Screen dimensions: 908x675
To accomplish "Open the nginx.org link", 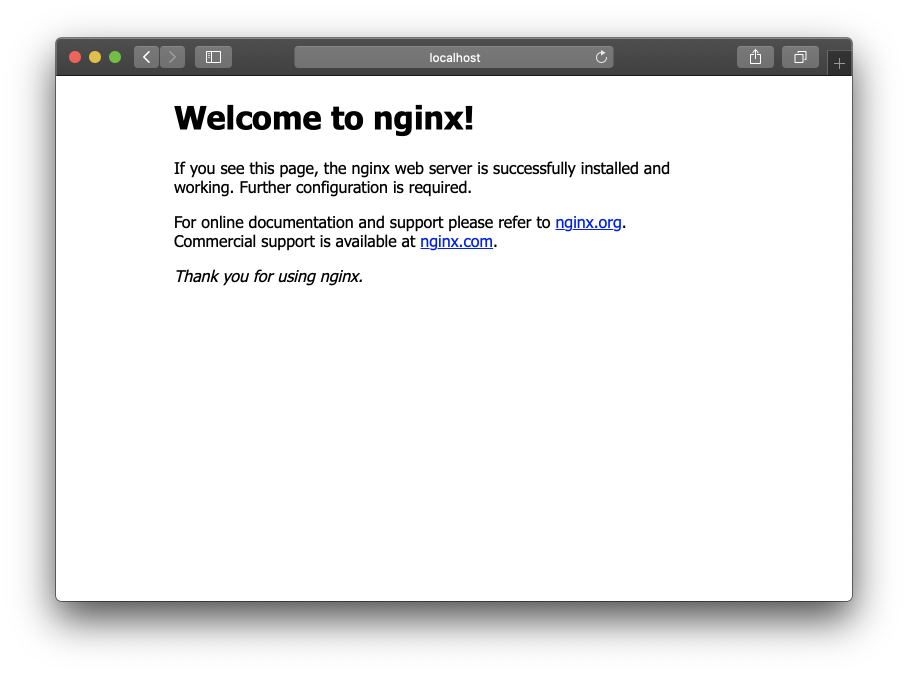I will pos(588,222).
